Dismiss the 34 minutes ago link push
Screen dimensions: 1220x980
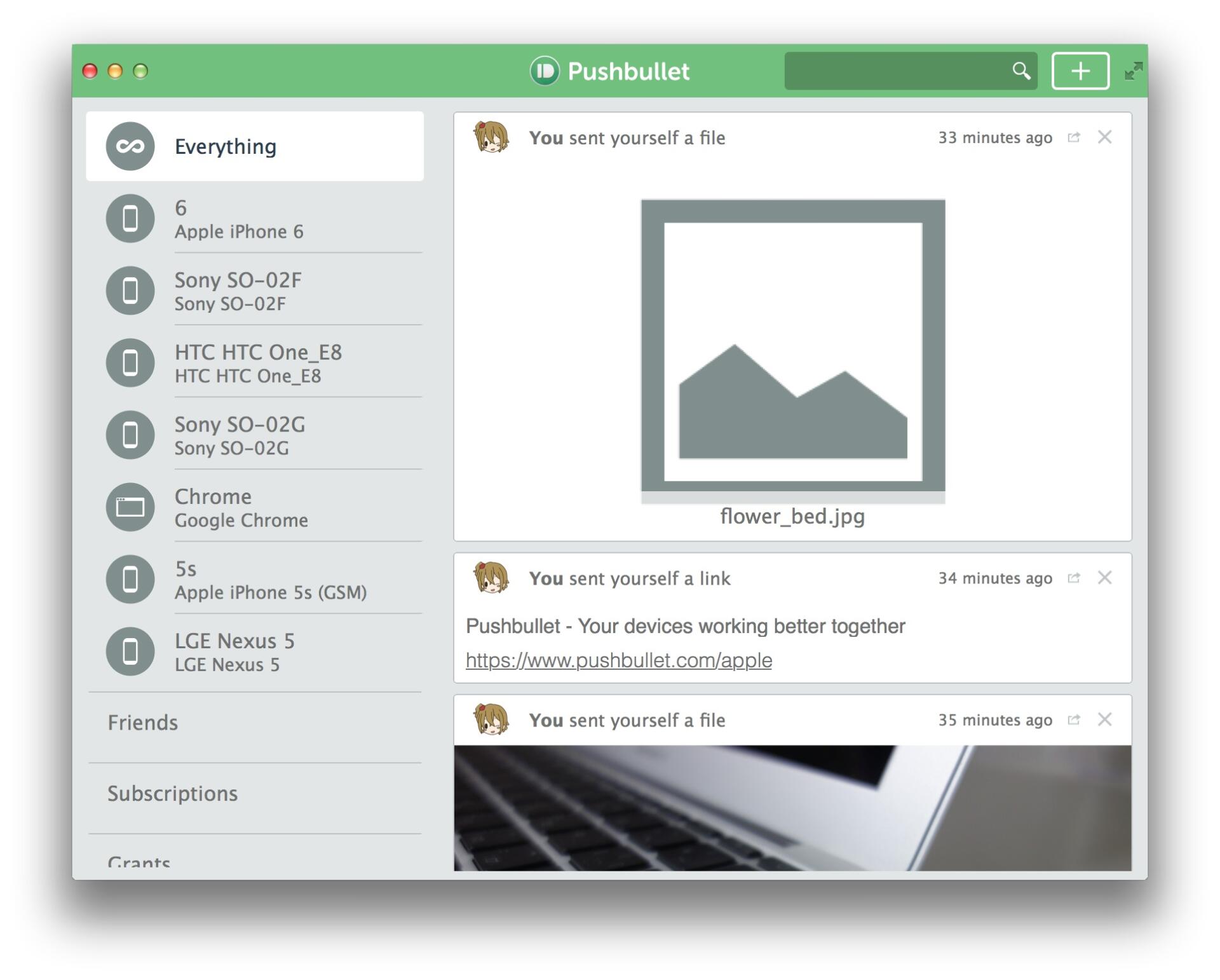[x=1104, y=578]
